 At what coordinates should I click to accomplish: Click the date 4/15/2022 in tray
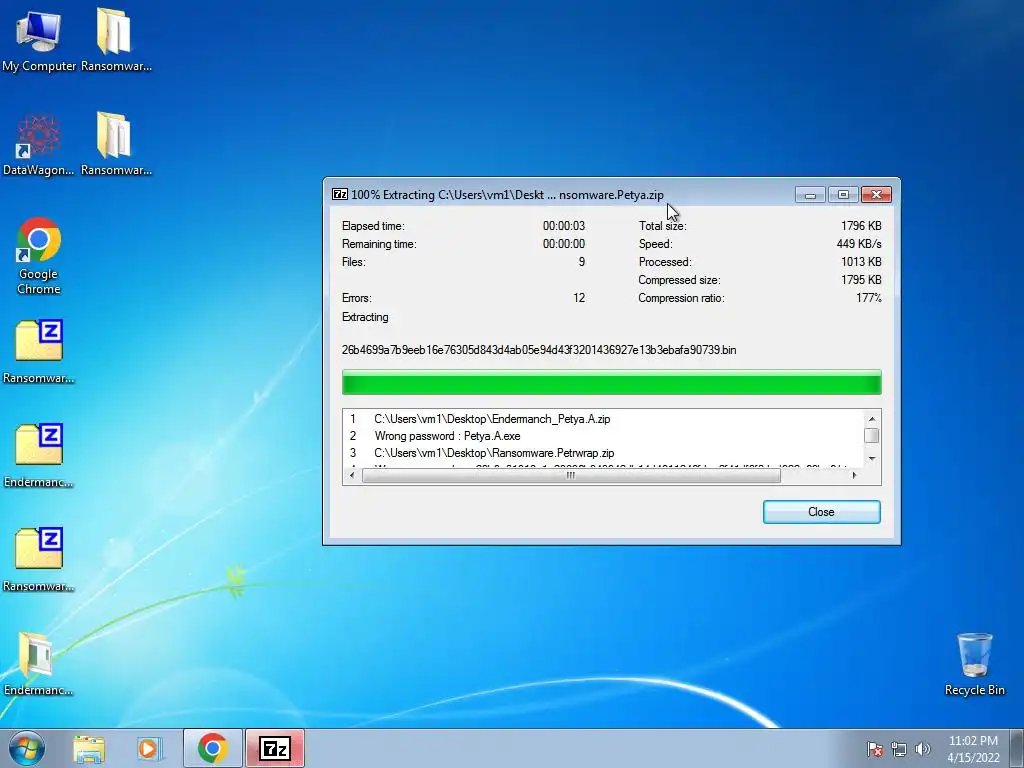click(973, 758)
